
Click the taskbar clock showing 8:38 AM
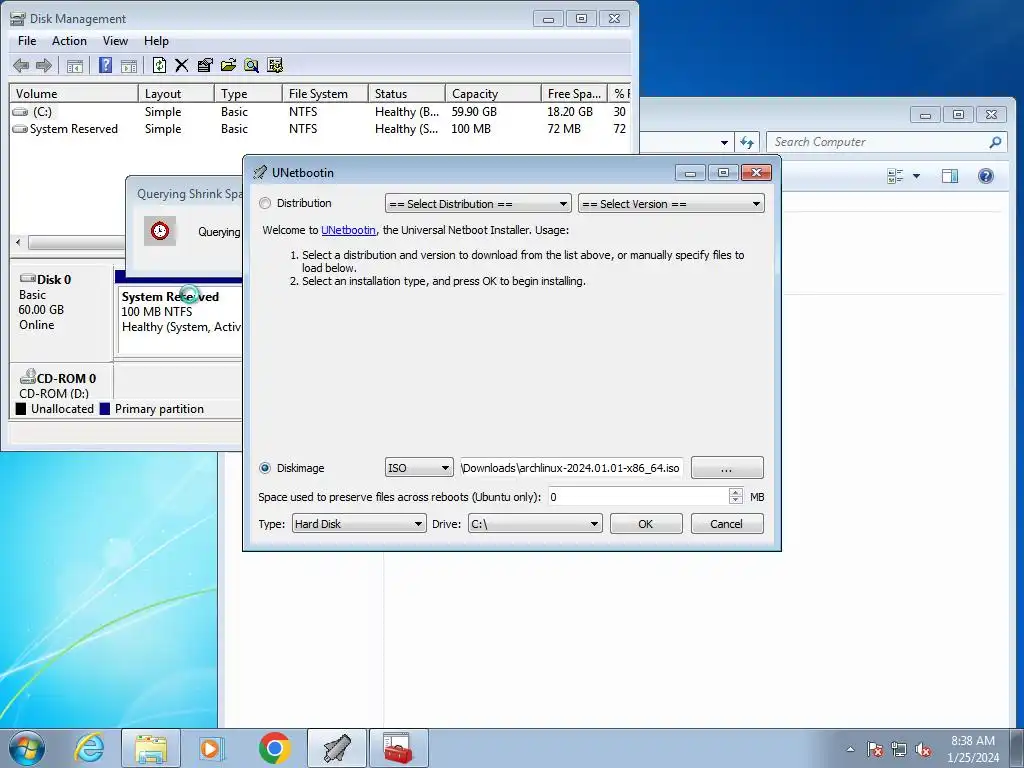click(x=972, y=748)
